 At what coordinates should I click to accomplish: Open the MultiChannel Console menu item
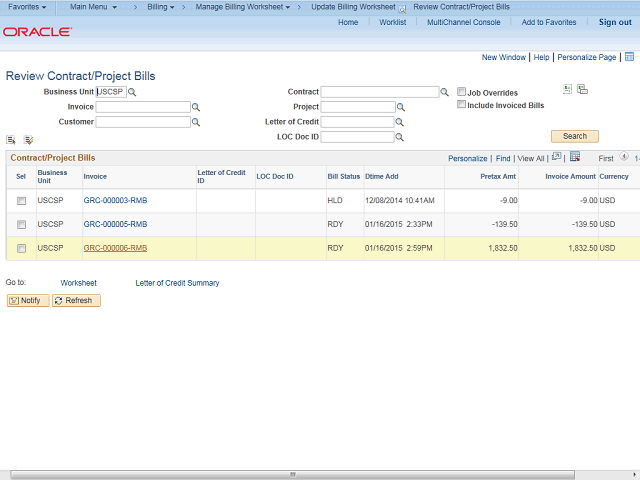(463, 22)
